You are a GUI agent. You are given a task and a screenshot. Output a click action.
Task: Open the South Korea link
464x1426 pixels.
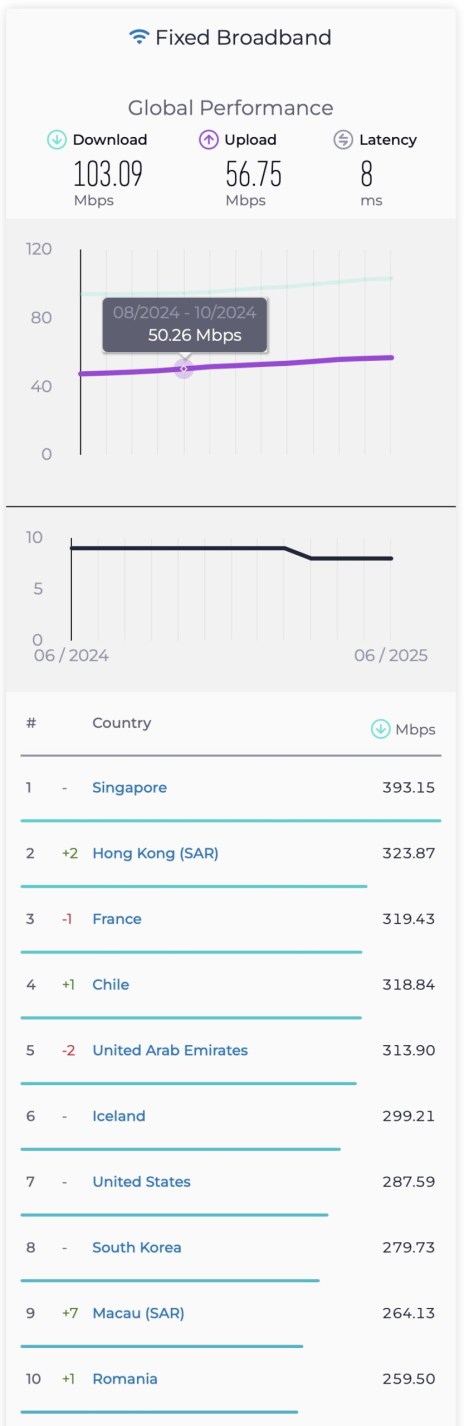point(137,1247)
